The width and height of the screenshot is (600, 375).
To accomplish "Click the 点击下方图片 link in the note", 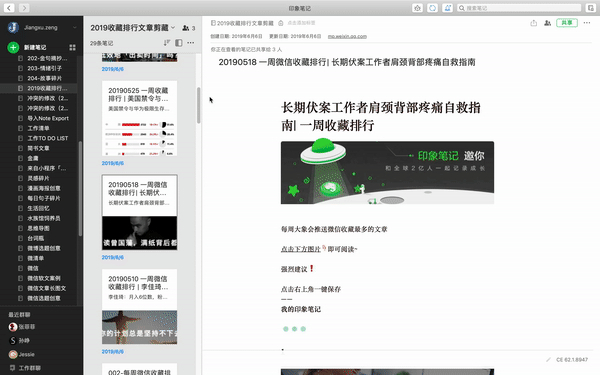I will (x=301, y=249).
